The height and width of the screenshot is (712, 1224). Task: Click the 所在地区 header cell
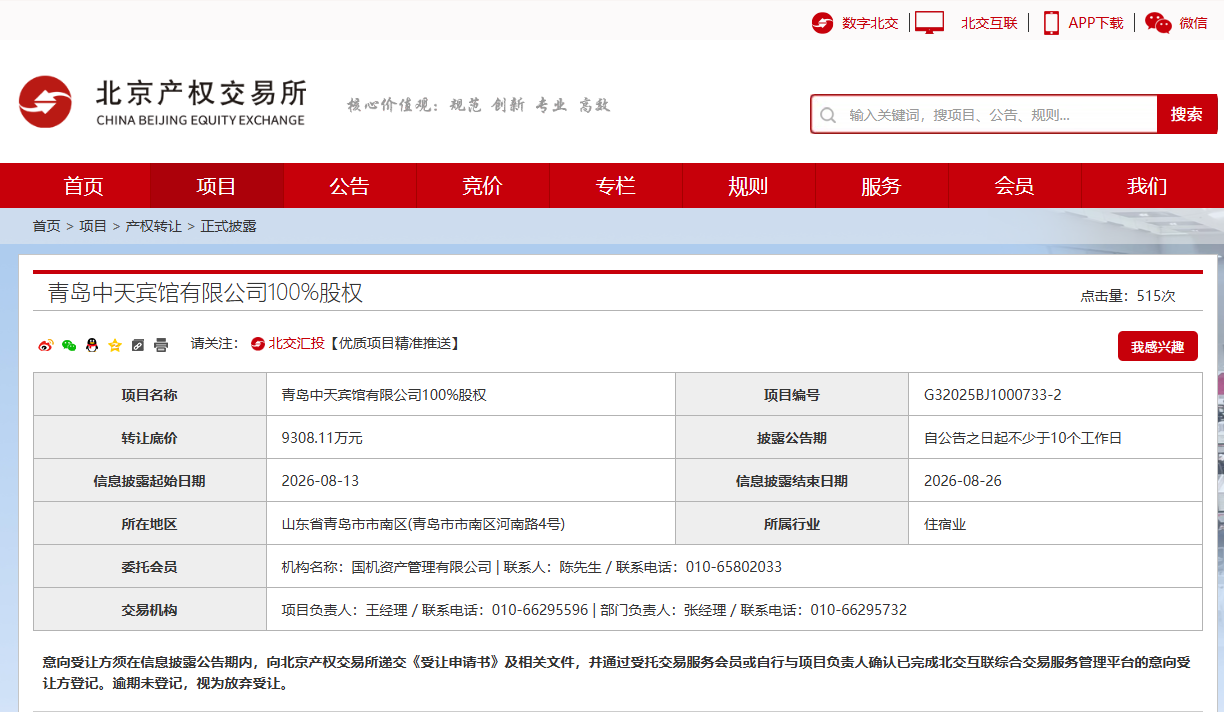click(x=150, y=524)
